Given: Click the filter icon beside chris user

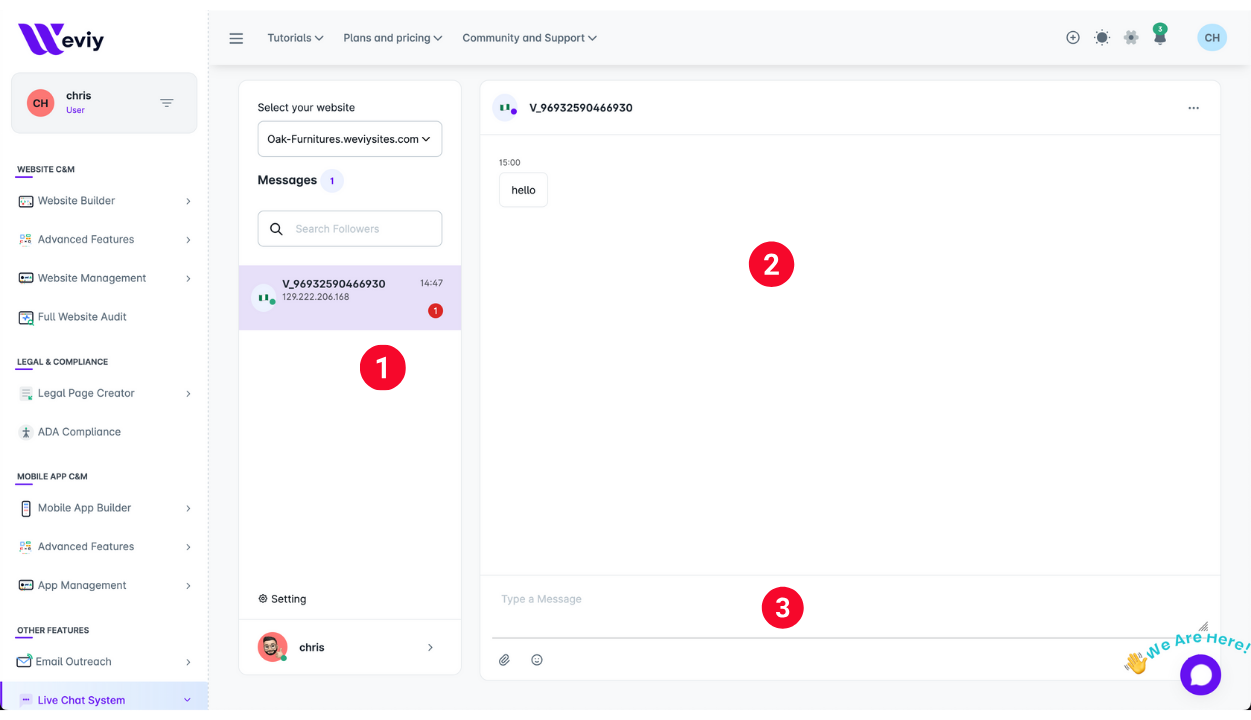Looking at the screenshot, I should (167, 103).
